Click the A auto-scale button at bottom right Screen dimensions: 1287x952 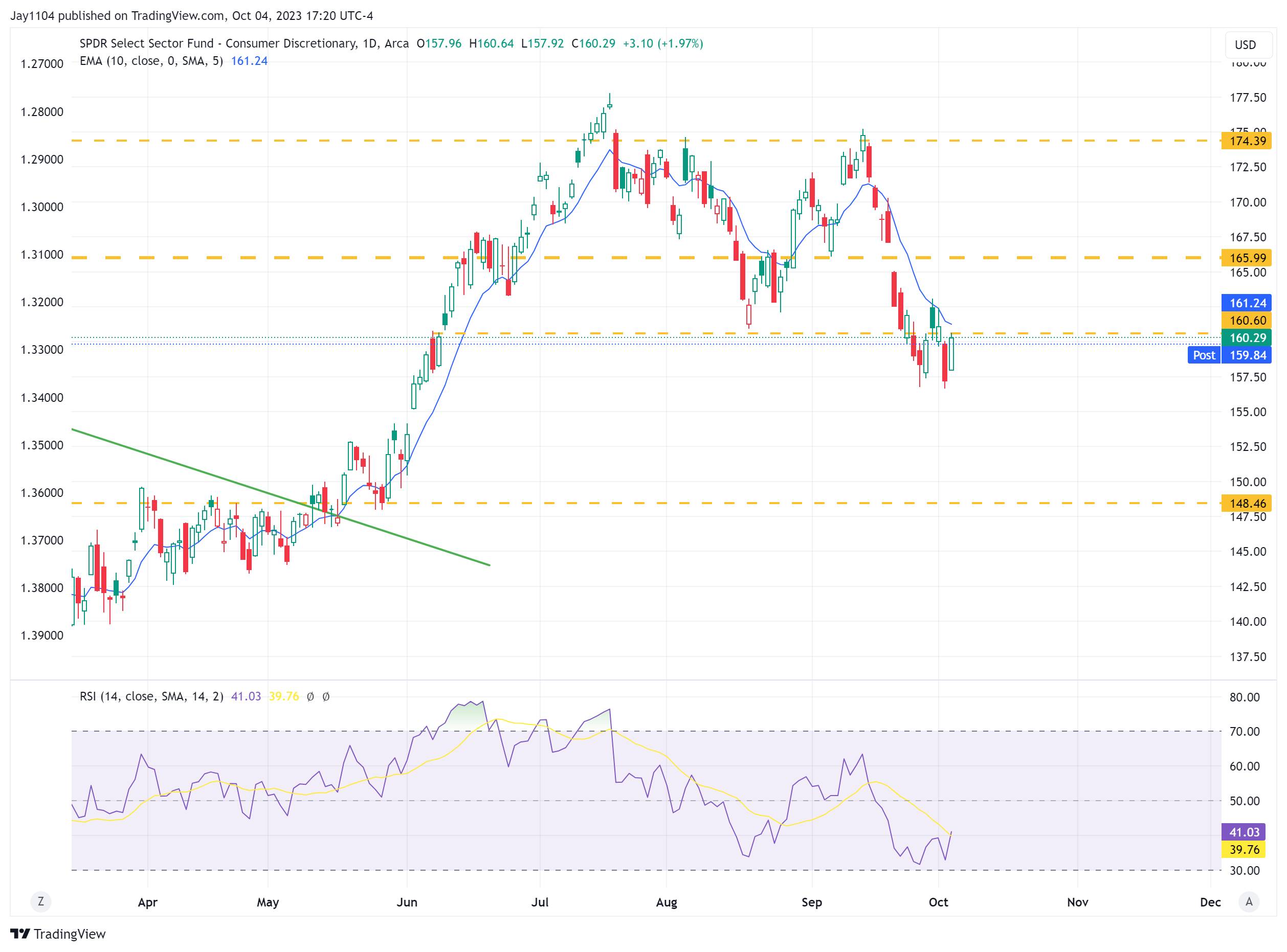(1248, 901)
